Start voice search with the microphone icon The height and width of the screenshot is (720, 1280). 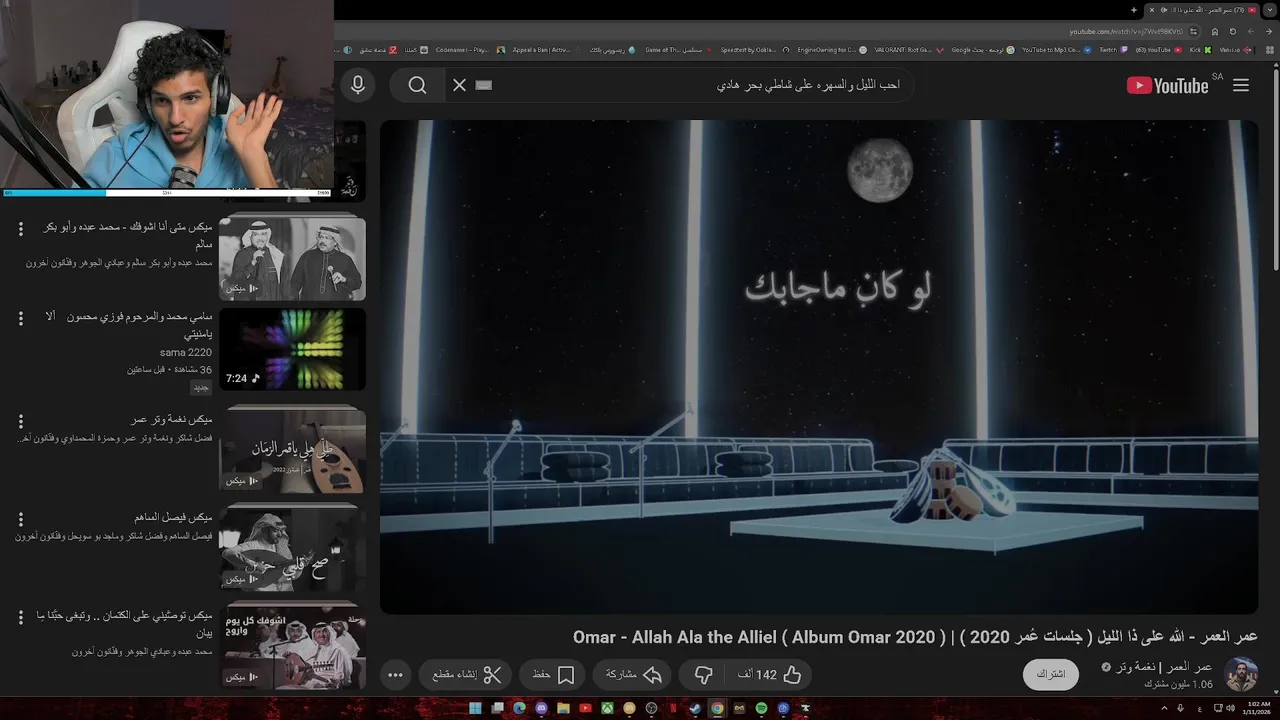(x=357, y=85)
